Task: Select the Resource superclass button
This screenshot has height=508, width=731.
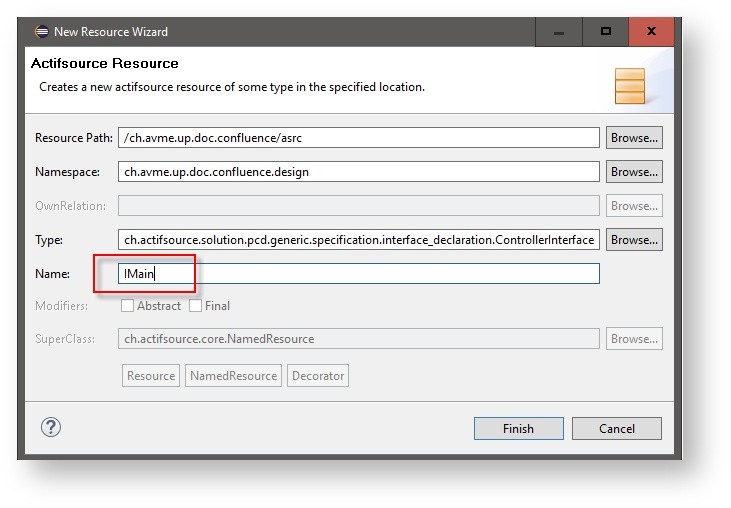Action: [x=151, y=376]
